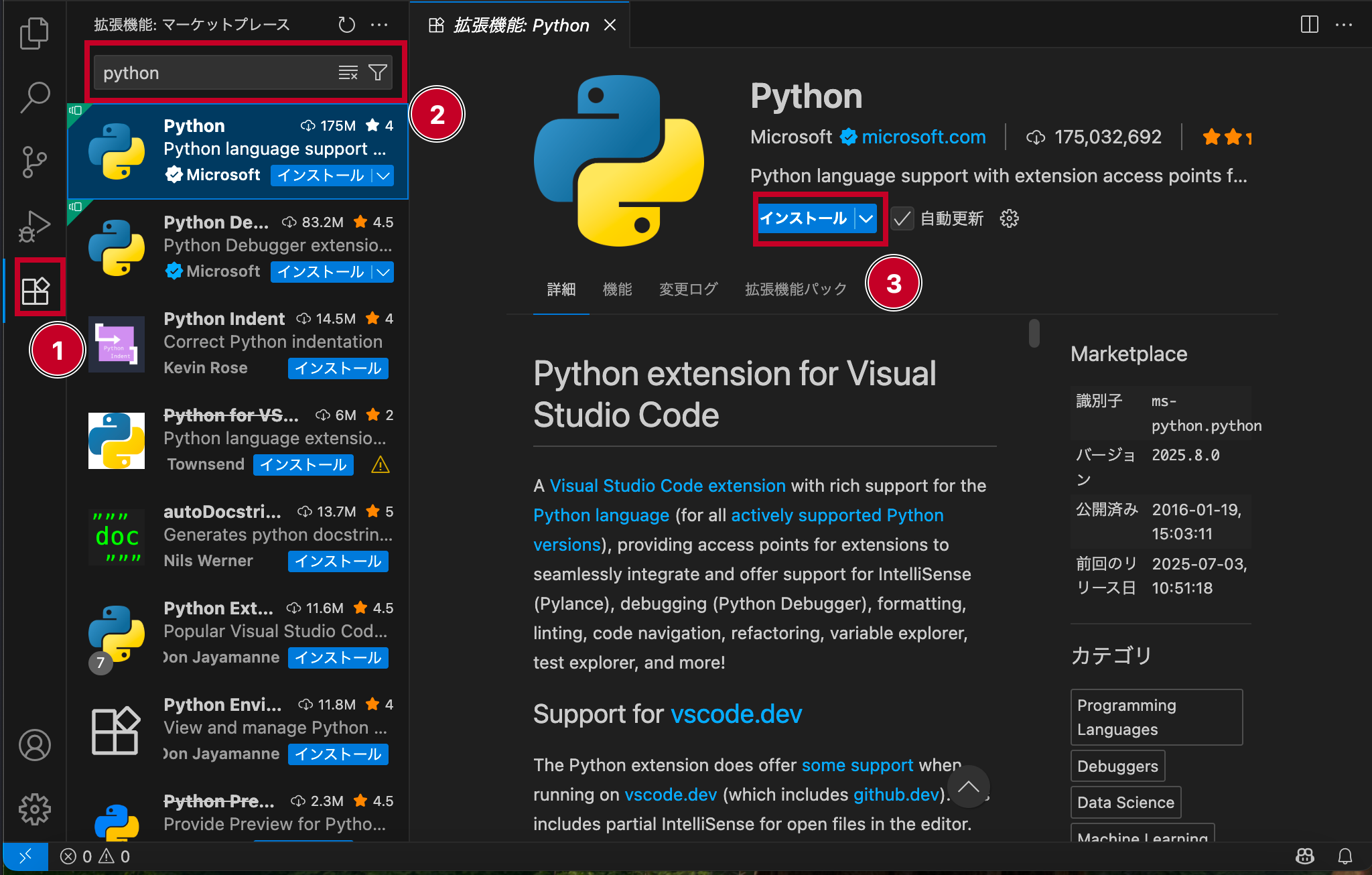Click the main インストール button for Python
Screen dimensions: 1372x875
click(x=805, y=218)
